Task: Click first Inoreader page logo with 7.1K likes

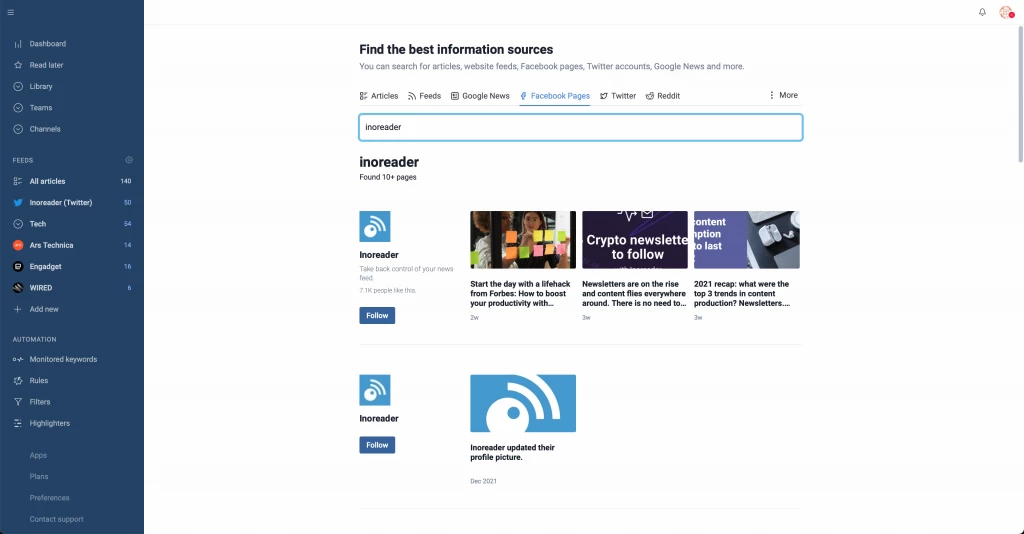Action: pos(375,227)
